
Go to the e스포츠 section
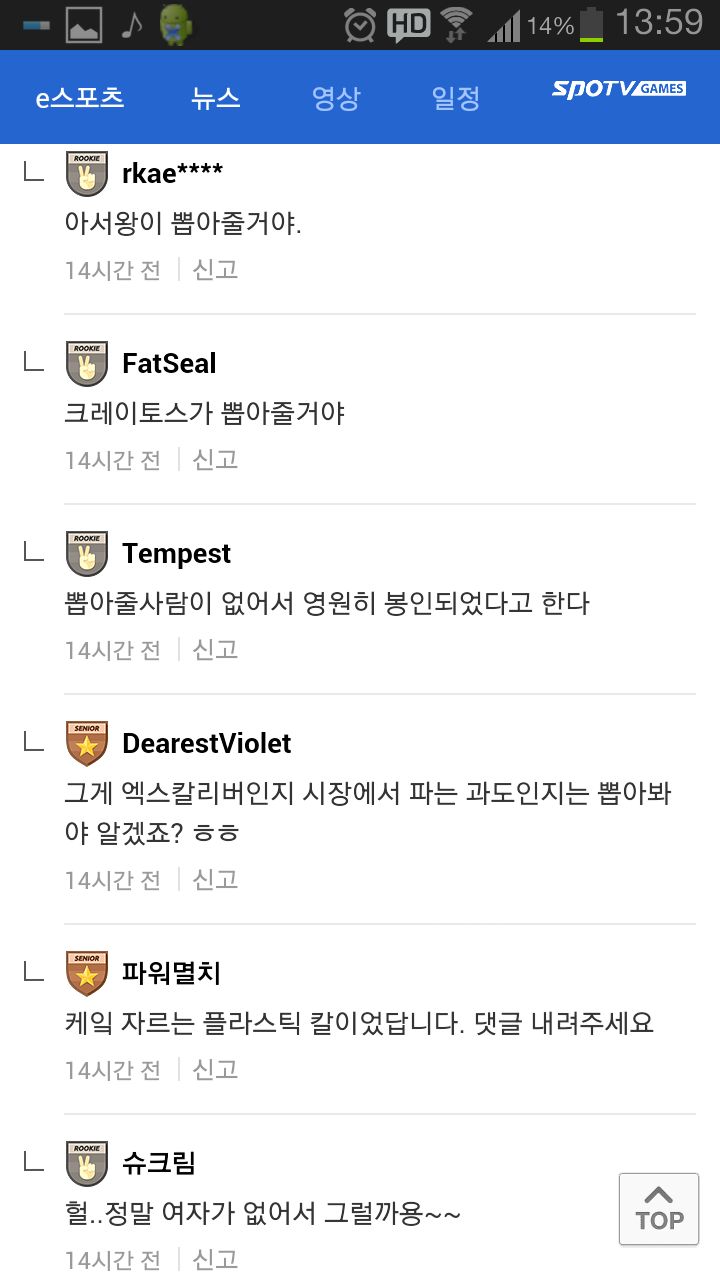click(x=79, y=97)
